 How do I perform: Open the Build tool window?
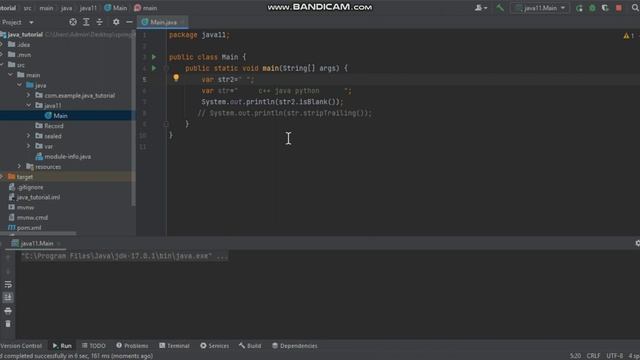pyautogui.click(x=250, y=346)
